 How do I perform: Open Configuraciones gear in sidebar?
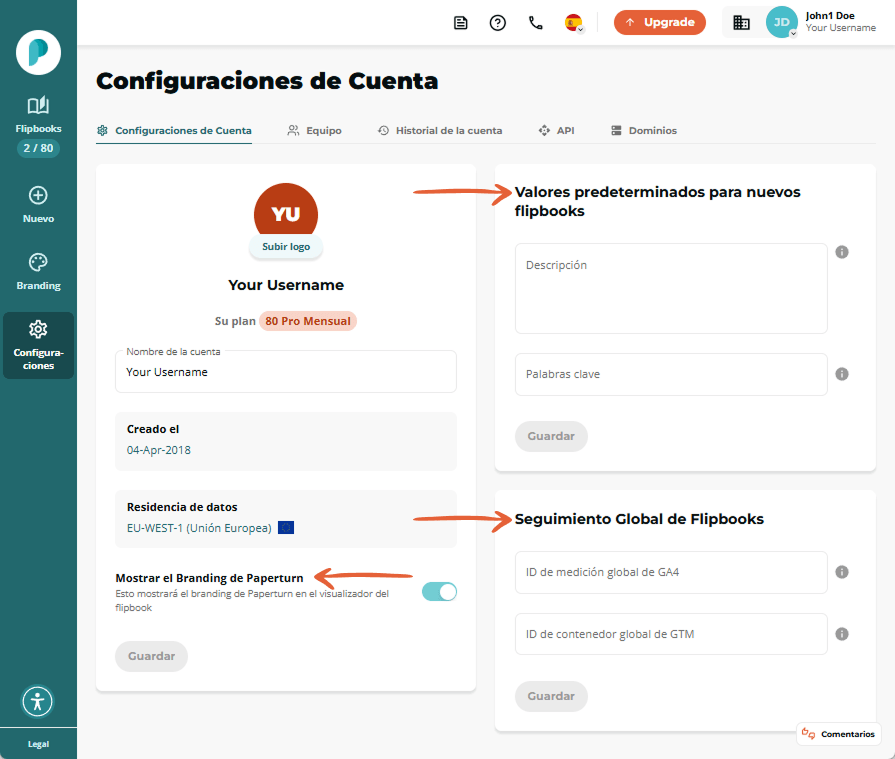click(38, 345)
